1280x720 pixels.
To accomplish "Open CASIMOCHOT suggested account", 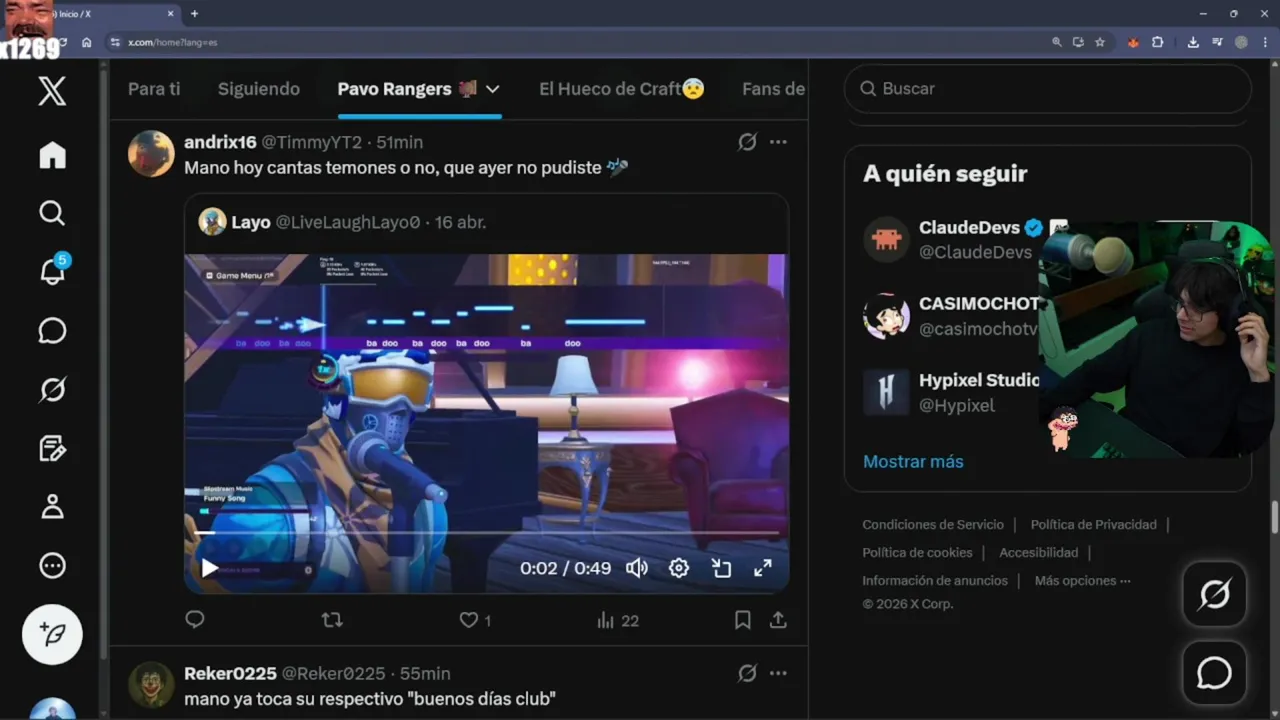I will (950, 316).
